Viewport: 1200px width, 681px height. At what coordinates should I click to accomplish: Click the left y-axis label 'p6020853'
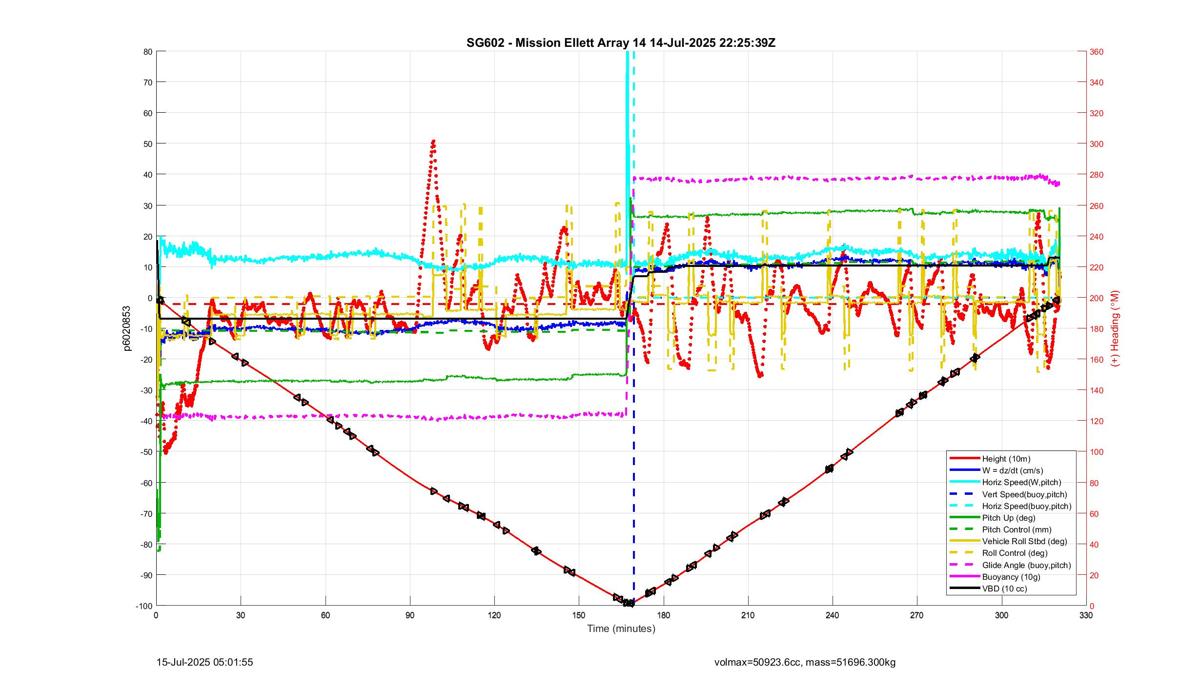(129, 328)
